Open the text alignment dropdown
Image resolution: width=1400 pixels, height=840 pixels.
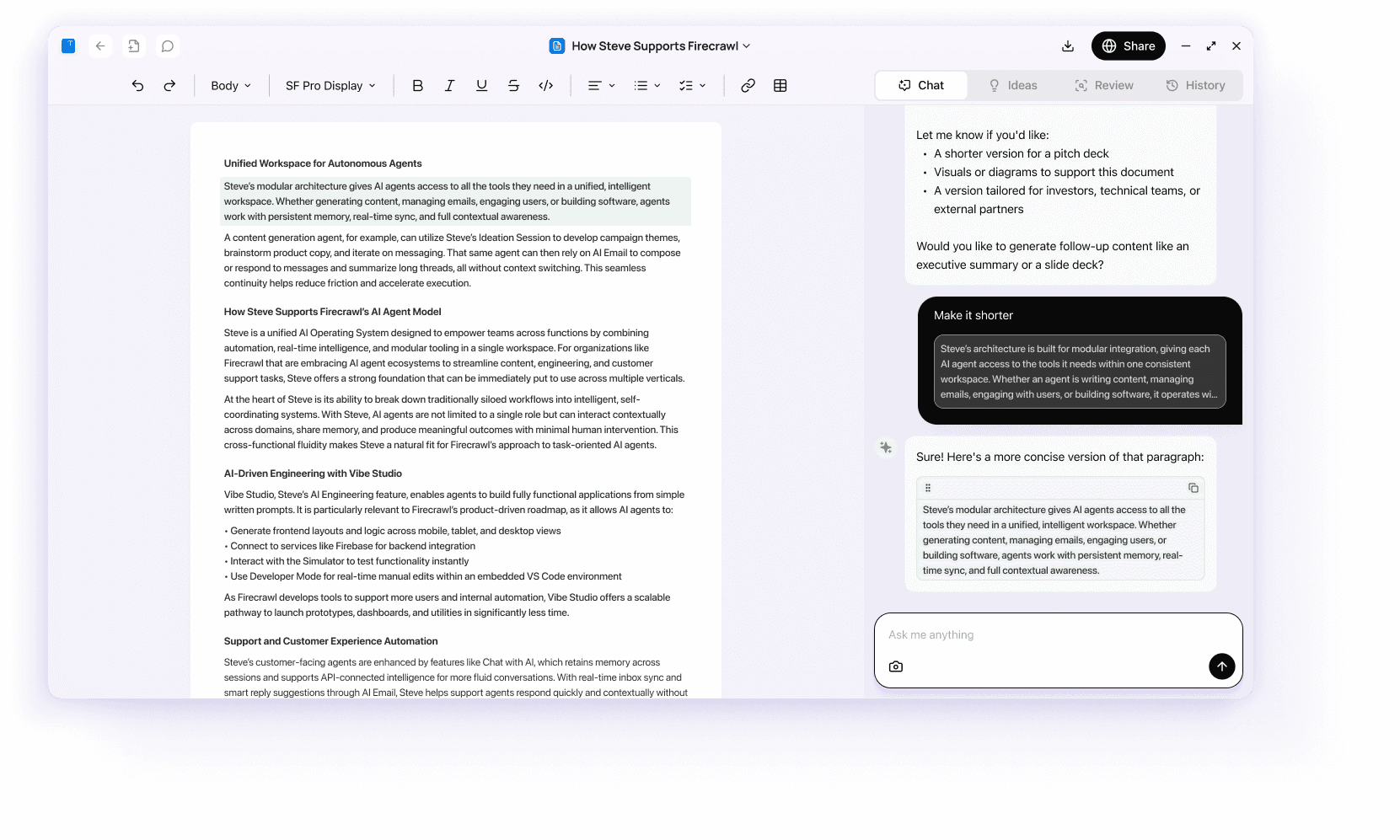[601, 85]
